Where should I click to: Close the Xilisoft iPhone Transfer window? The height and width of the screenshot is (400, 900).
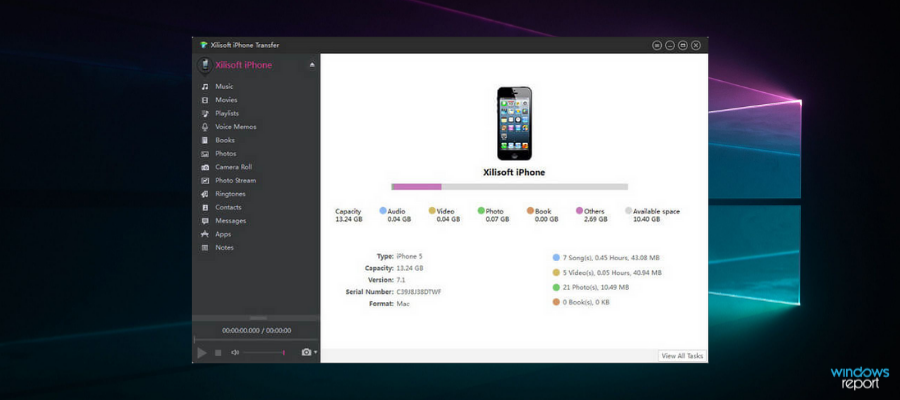pyautogui.click(x=696, y=45)
